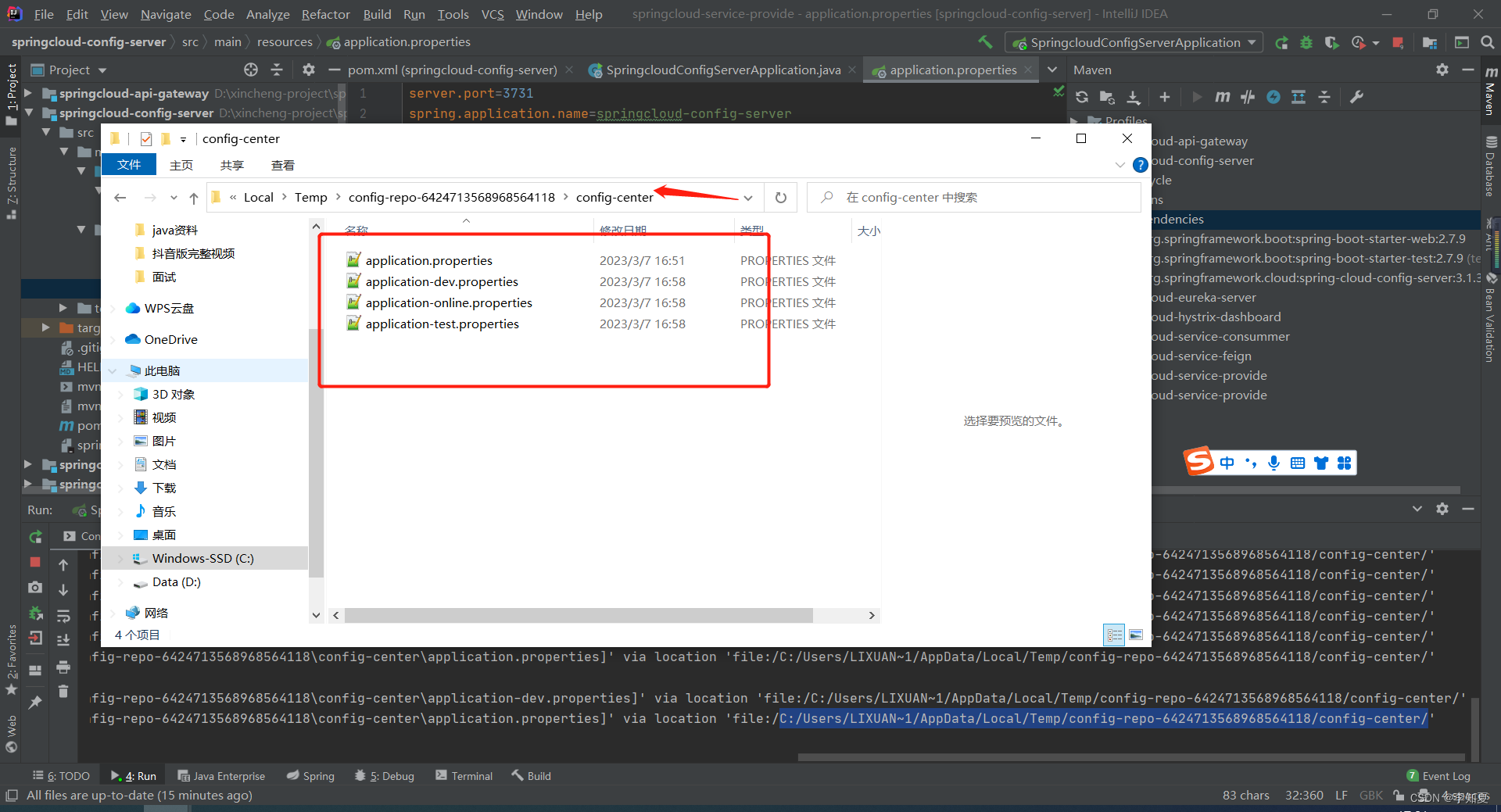Open Search Everywhere magnifier icon
This screenshot has width=1501, height=812.
[1487, 43]
